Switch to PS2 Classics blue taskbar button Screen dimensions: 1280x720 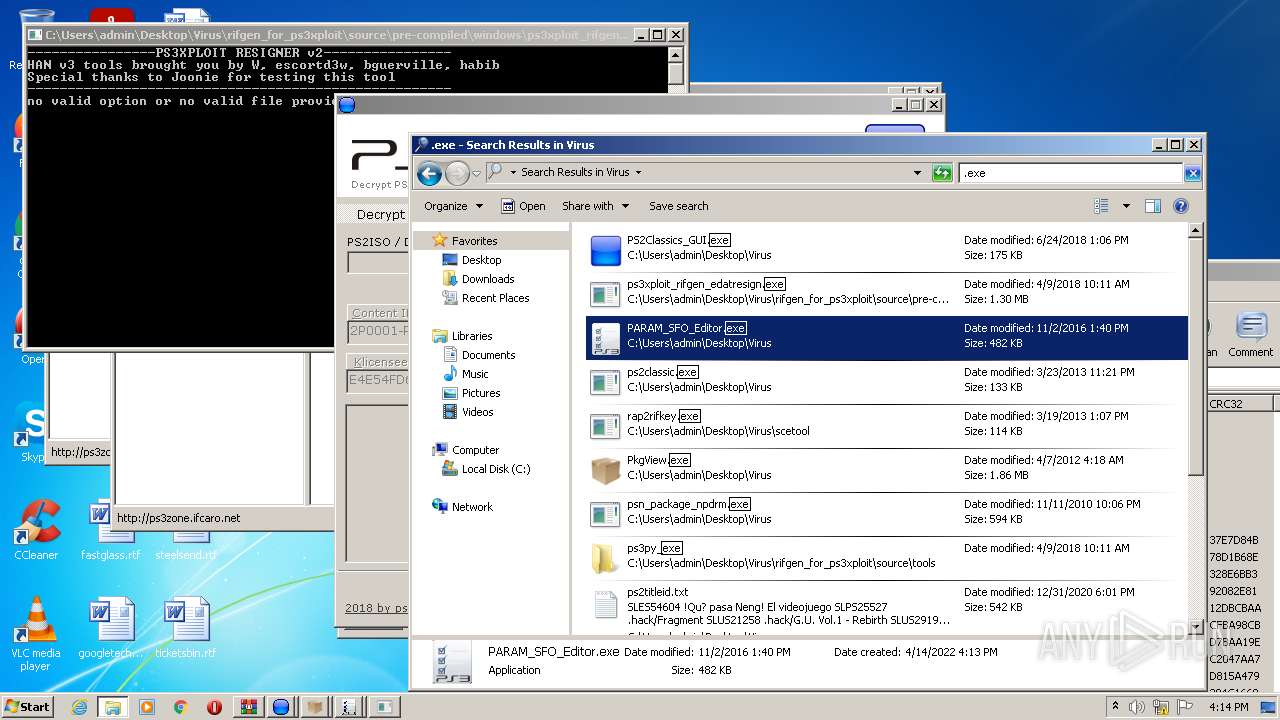coord(282,707)
